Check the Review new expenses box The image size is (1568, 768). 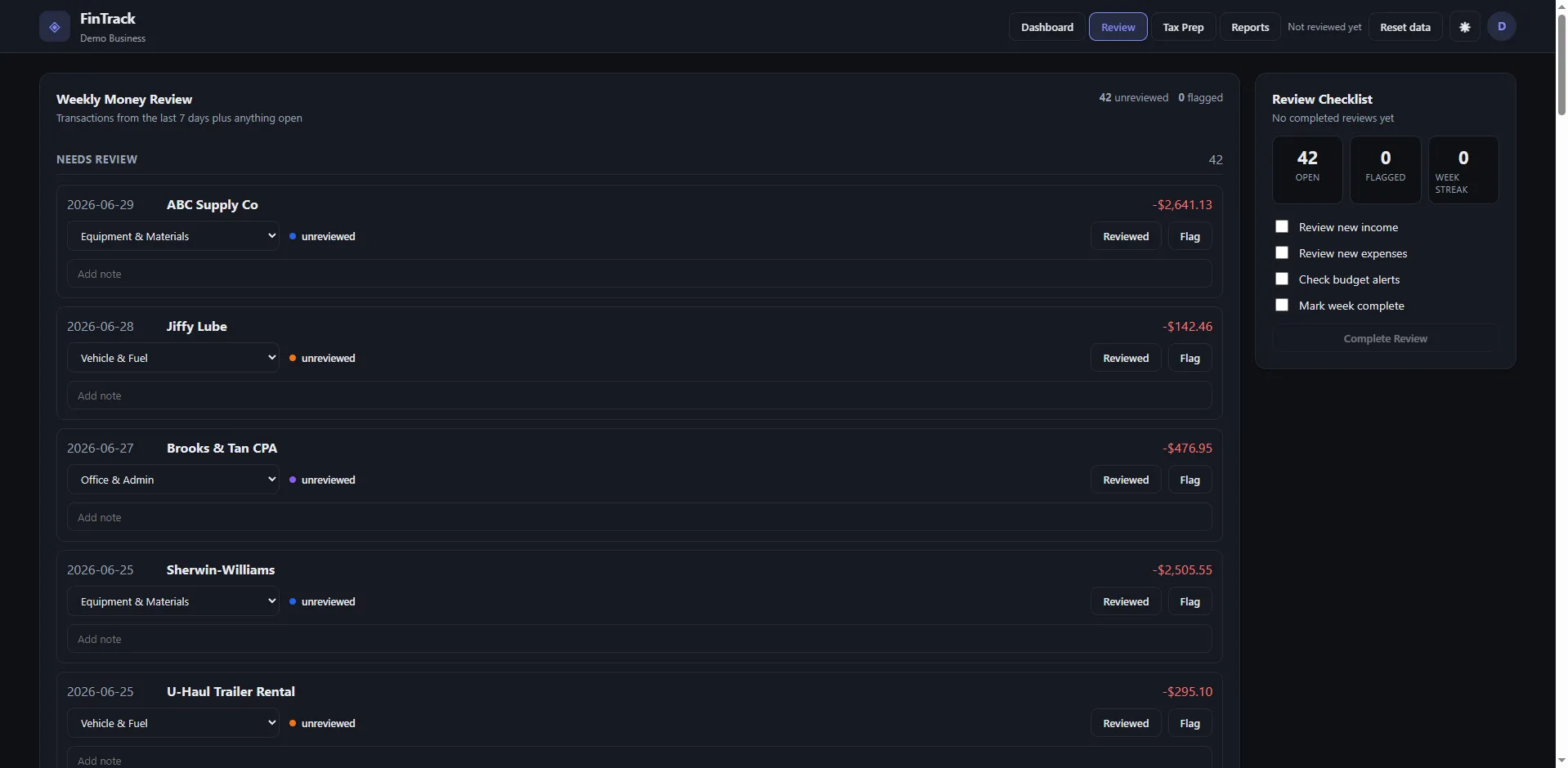pos(1282,252)
